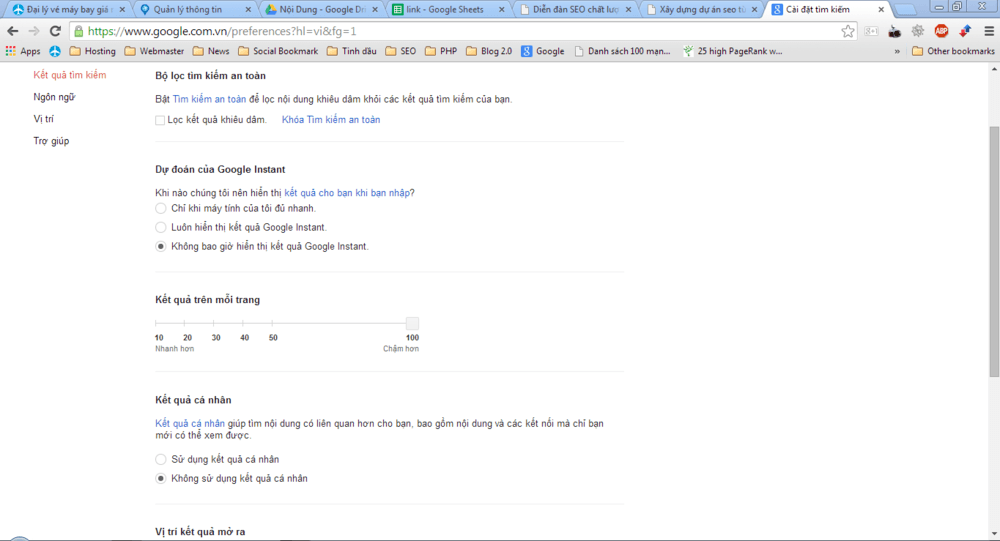Click the green HTTPS padlock icon
Image resolution: width=1000 pixels, height=541 pixels.
tap(78, 31)
